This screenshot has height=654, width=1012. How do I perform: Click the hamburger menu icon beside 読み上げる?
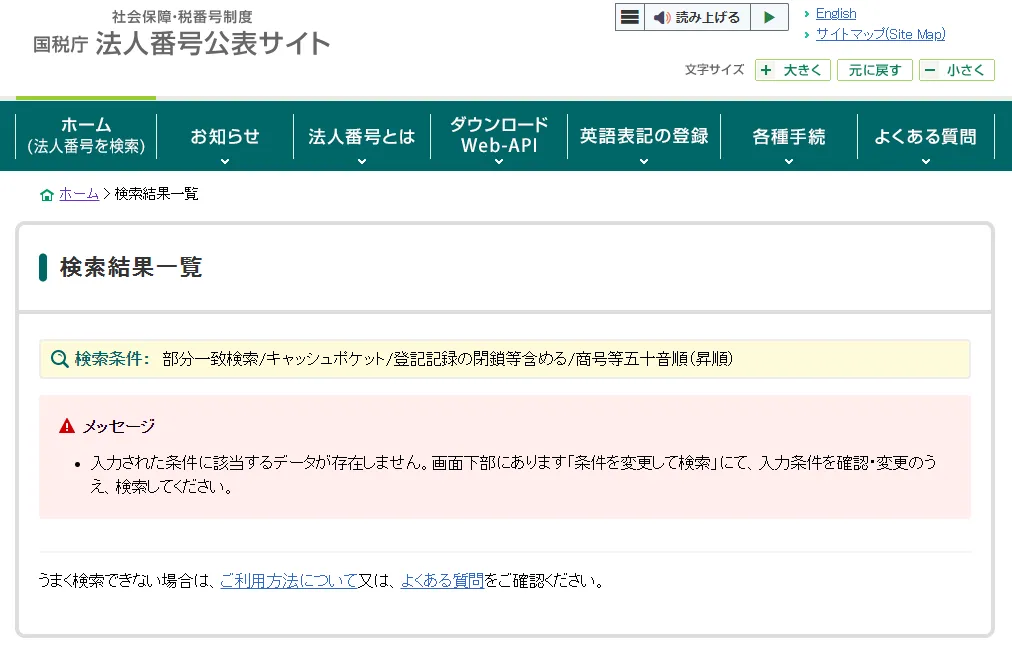[629, 17]
